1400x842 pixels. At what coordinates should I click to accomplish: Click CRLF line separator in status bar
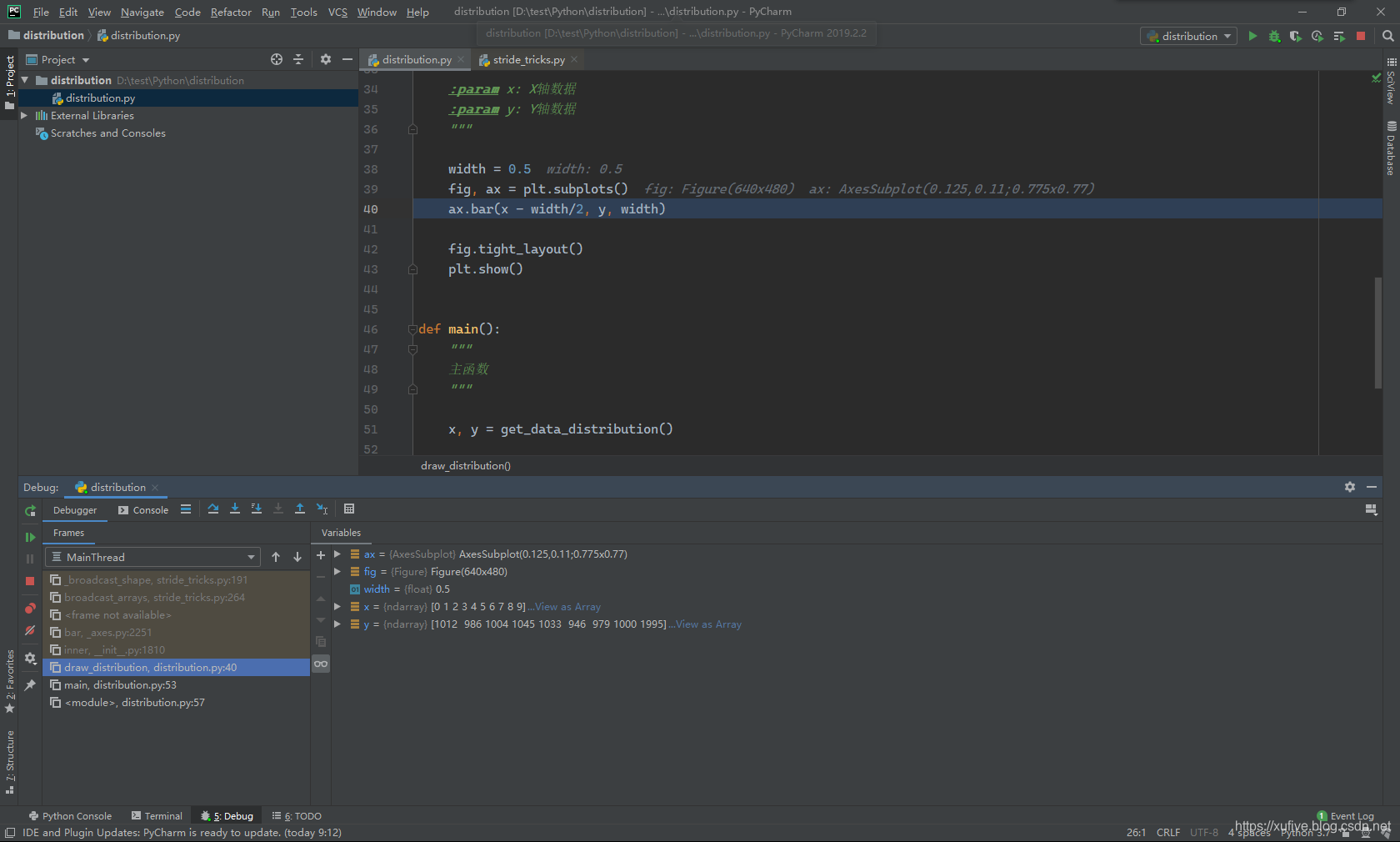click(x=1167, y=832)
